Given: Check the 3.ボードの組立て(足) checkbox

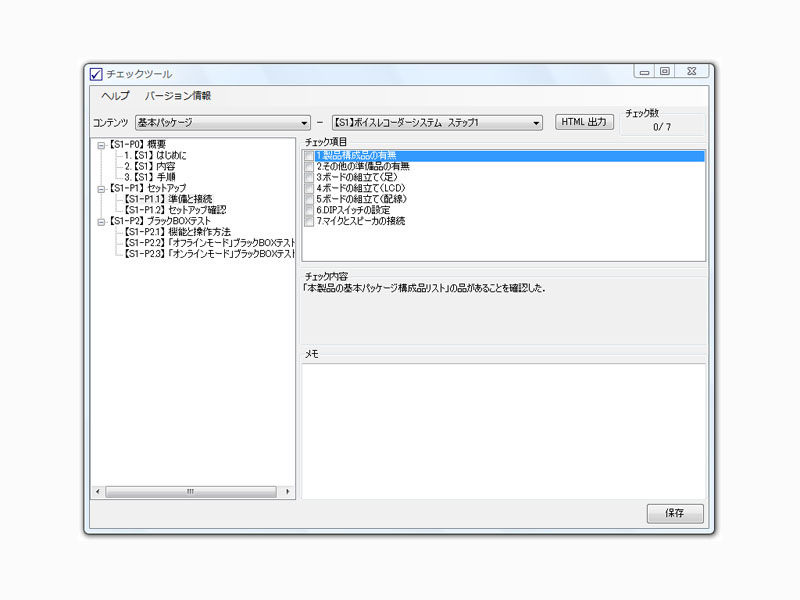Looking at the screenshot, I should pyautogui.click(x=309, y=178).
